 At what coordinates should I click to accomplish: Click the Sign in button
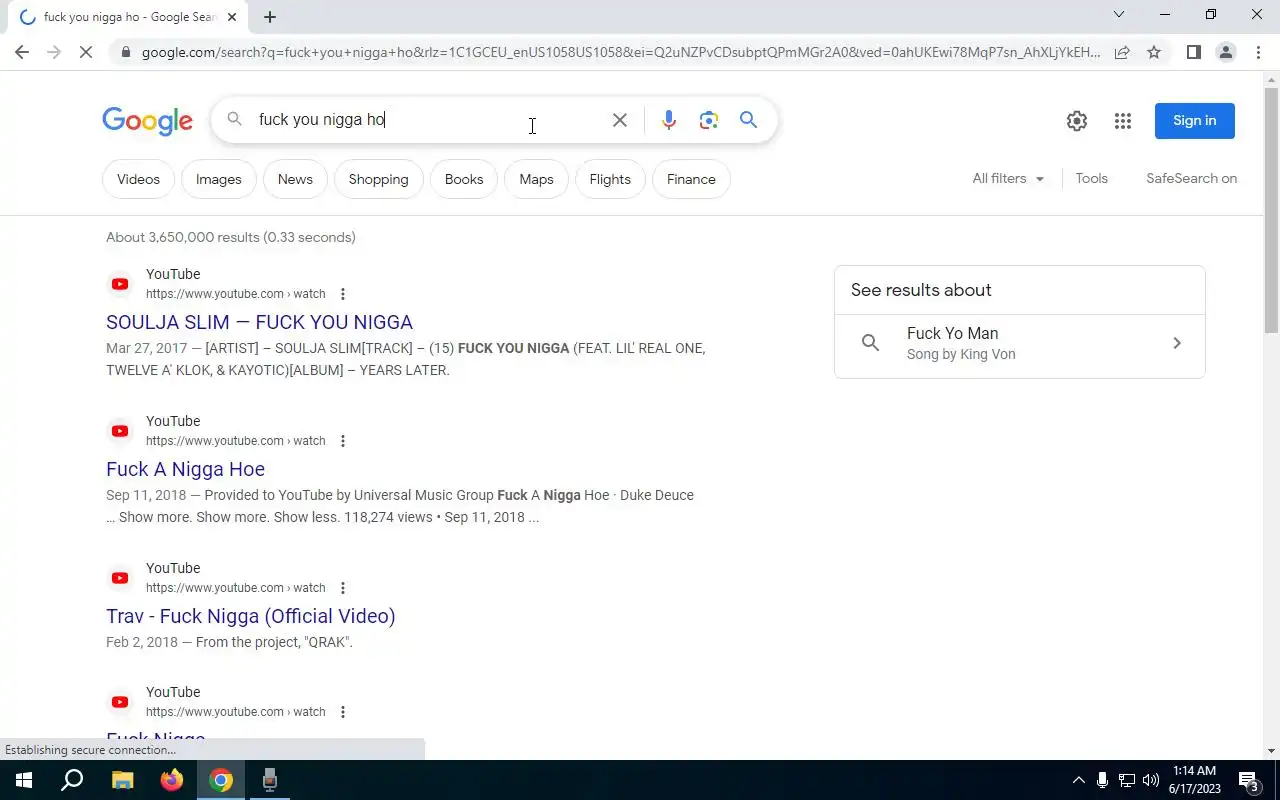coord(1195,121)
